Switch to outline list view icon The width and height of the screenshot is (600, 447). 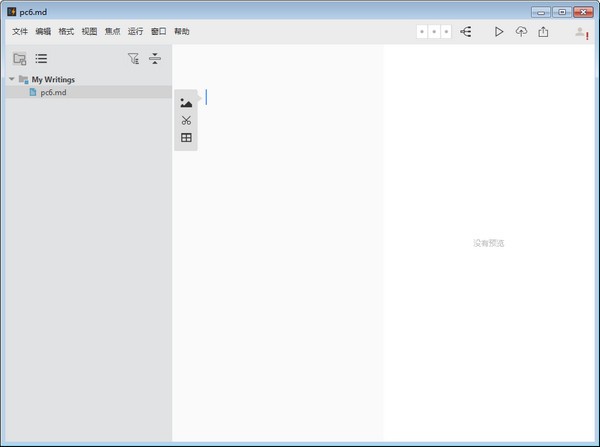pos(41,59)
